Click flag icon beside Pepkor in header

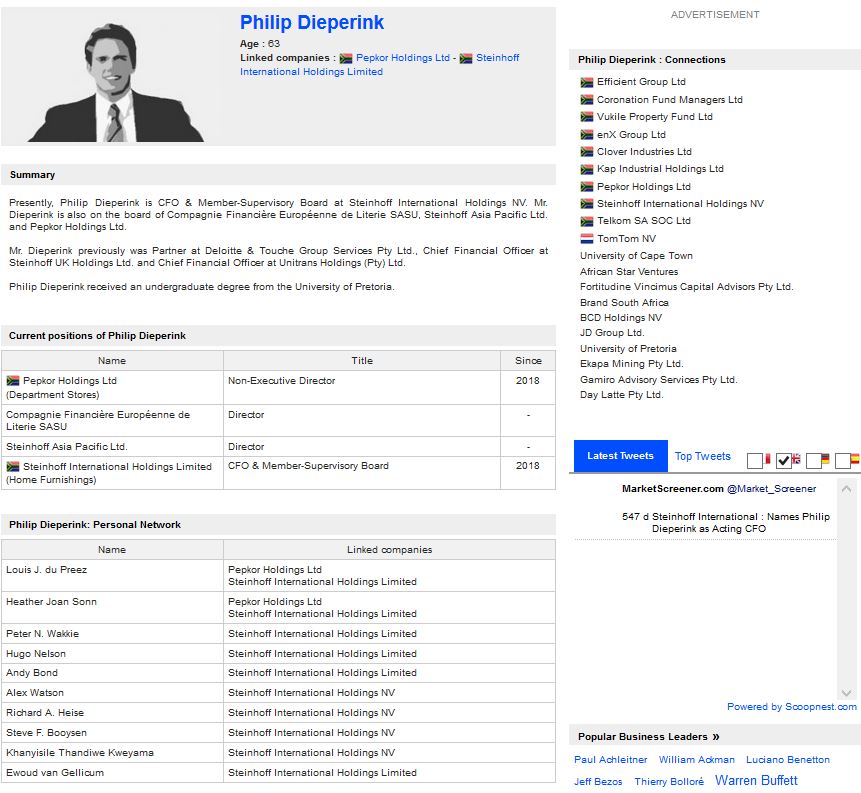[x=346, y=58]
